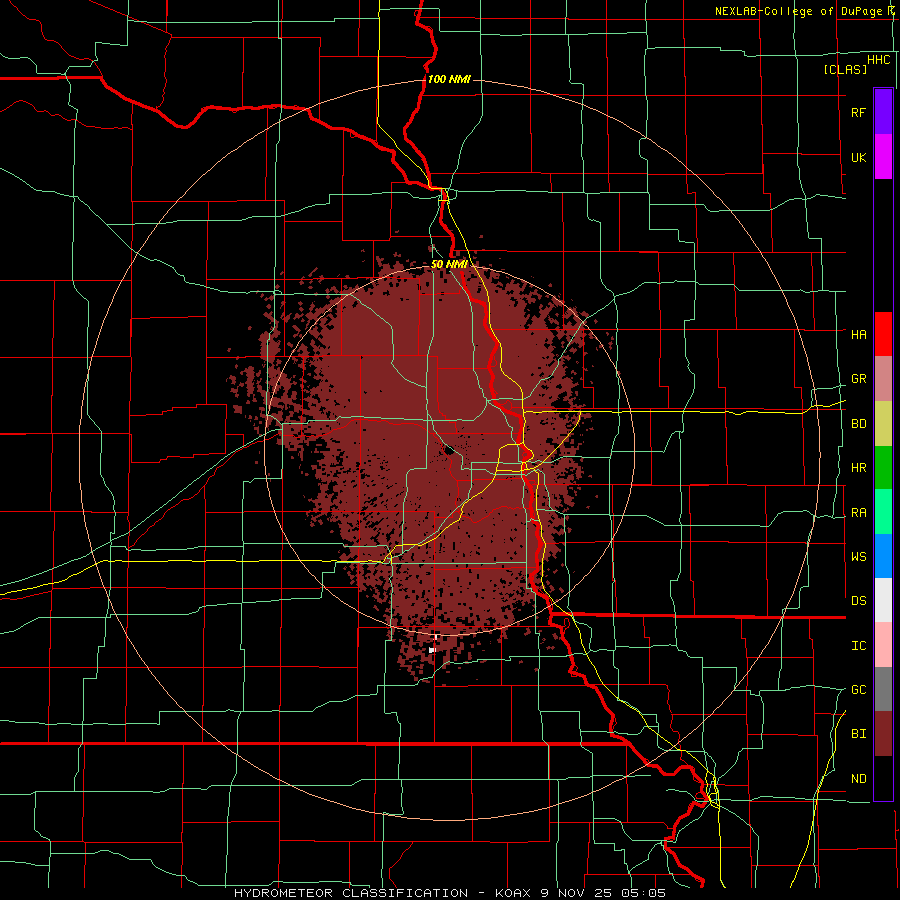Click the WS legend label
The image size is (900, 900).
[858, 557]
